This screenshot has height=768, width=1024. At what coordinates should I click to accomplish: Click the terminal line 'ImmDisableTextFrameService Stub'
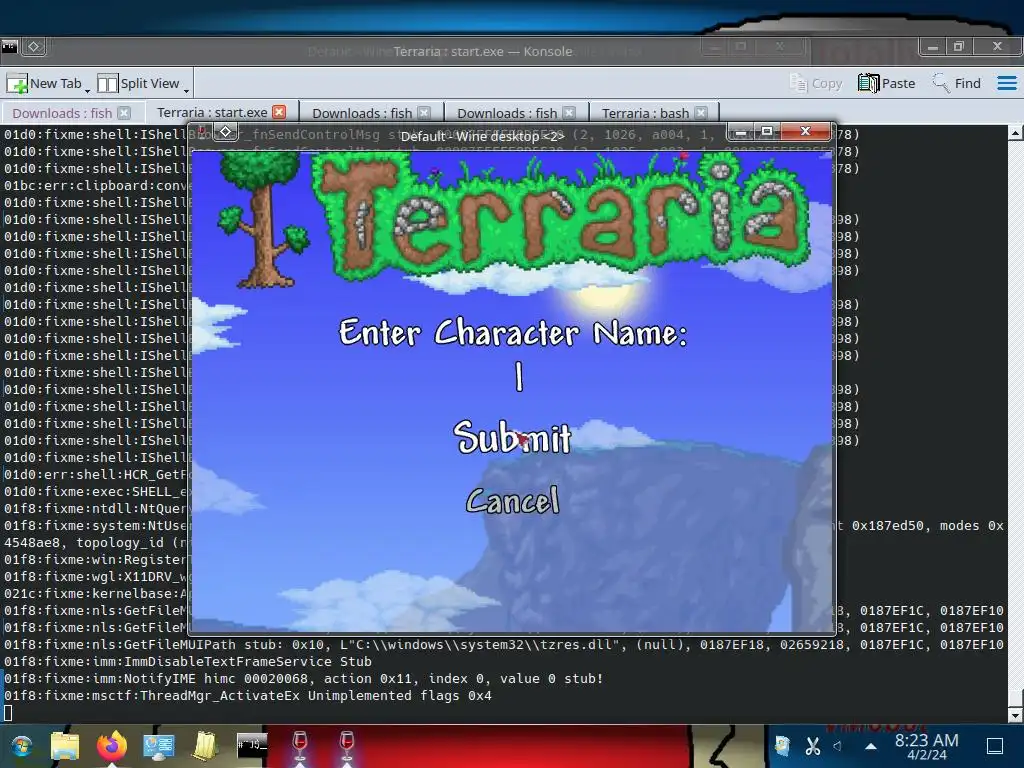coord(188,662)
